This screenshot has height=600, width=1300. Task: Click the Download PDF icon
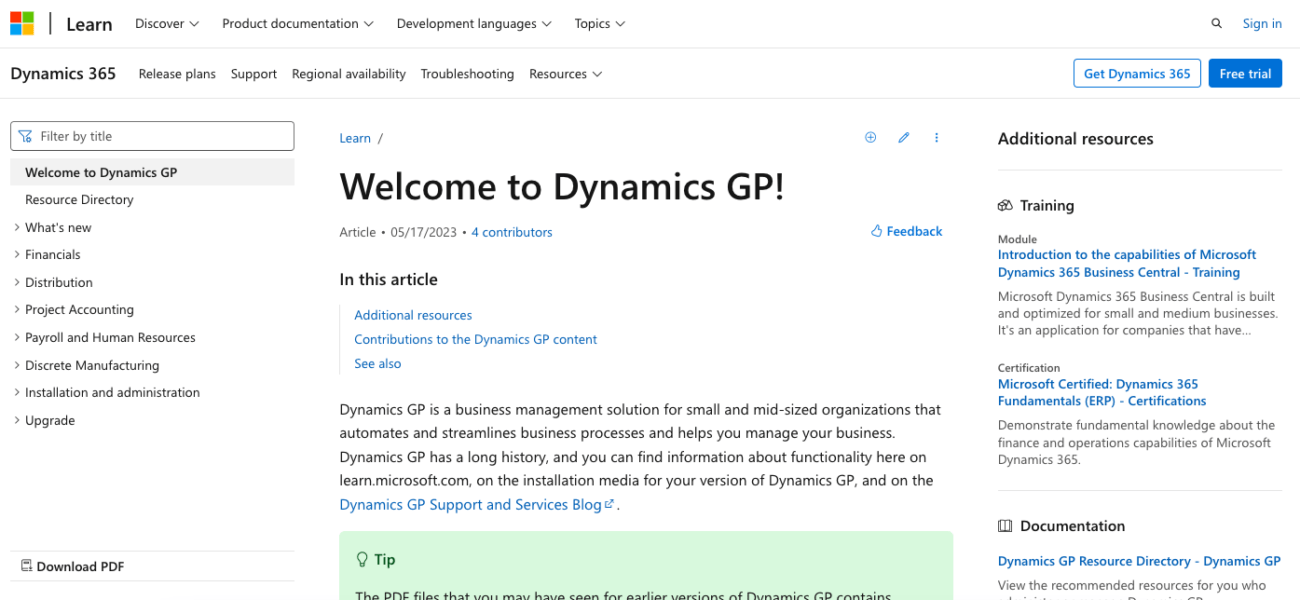(27, 566)
